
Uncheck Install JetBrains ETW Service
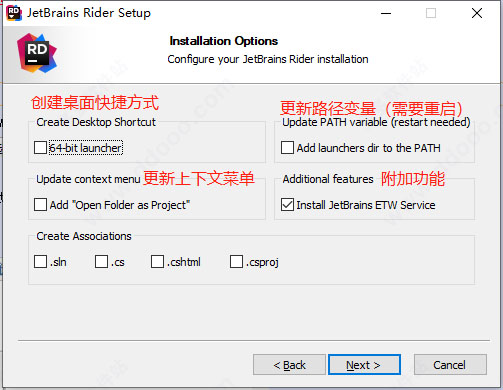(x=287, y=205)
